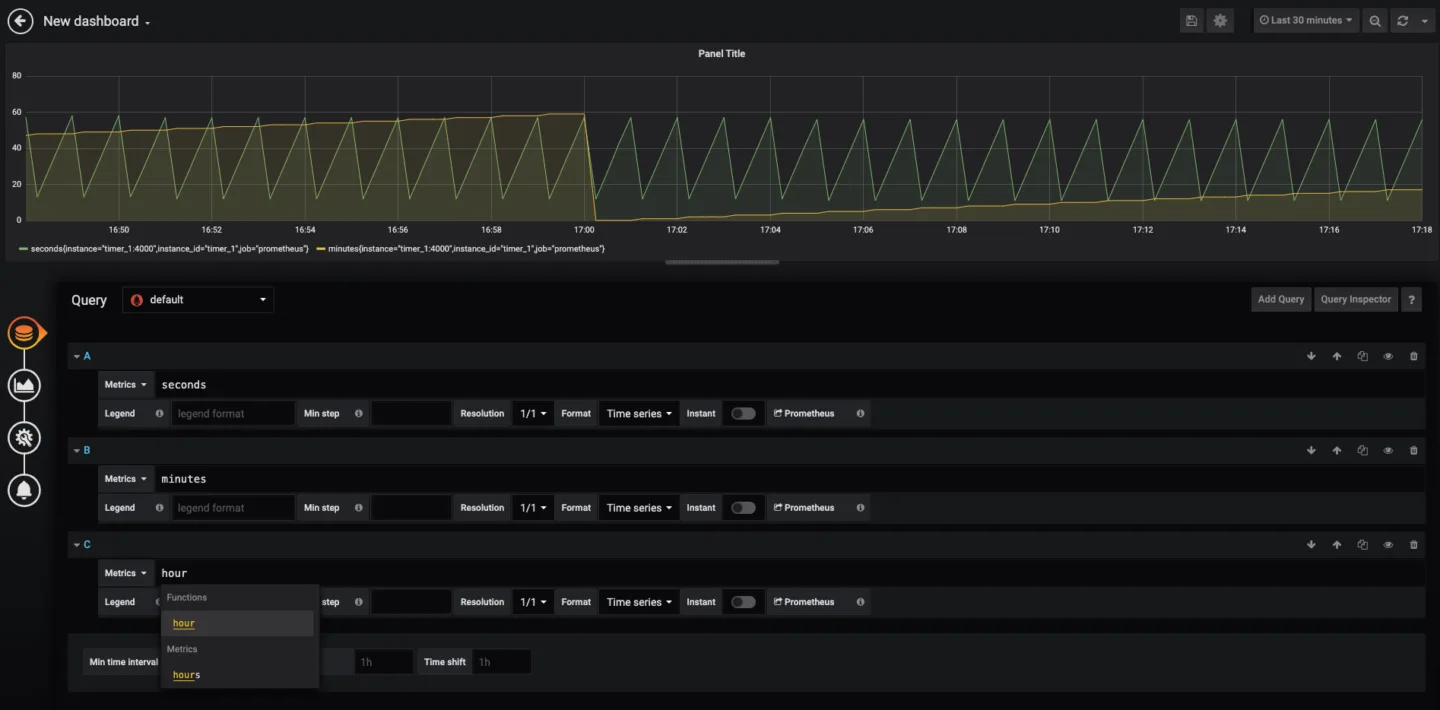Delete query C with the trash icon
Viewport: 1440px width, 710px height.
(x=1413, y=545)
